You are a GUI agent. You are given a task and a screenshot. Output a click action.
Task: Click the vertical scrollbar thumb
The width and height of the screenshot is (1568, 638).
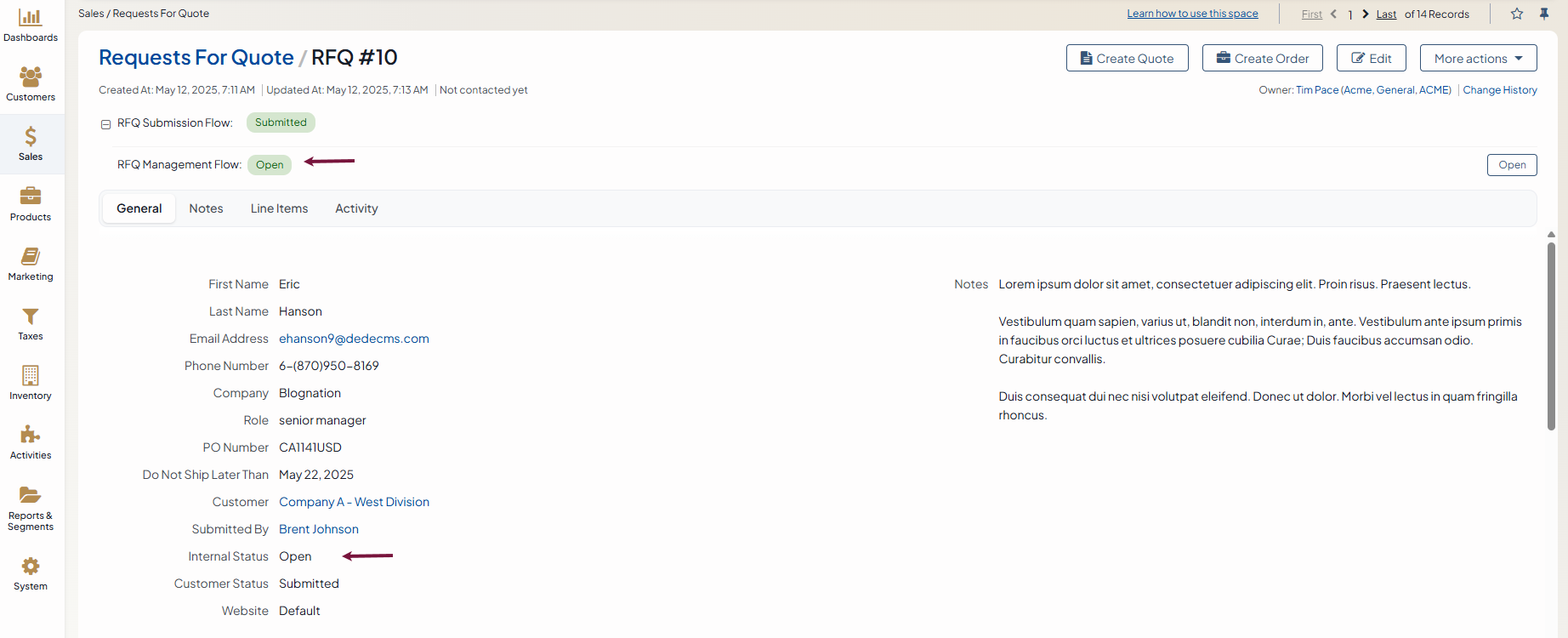click(1551, 336)
